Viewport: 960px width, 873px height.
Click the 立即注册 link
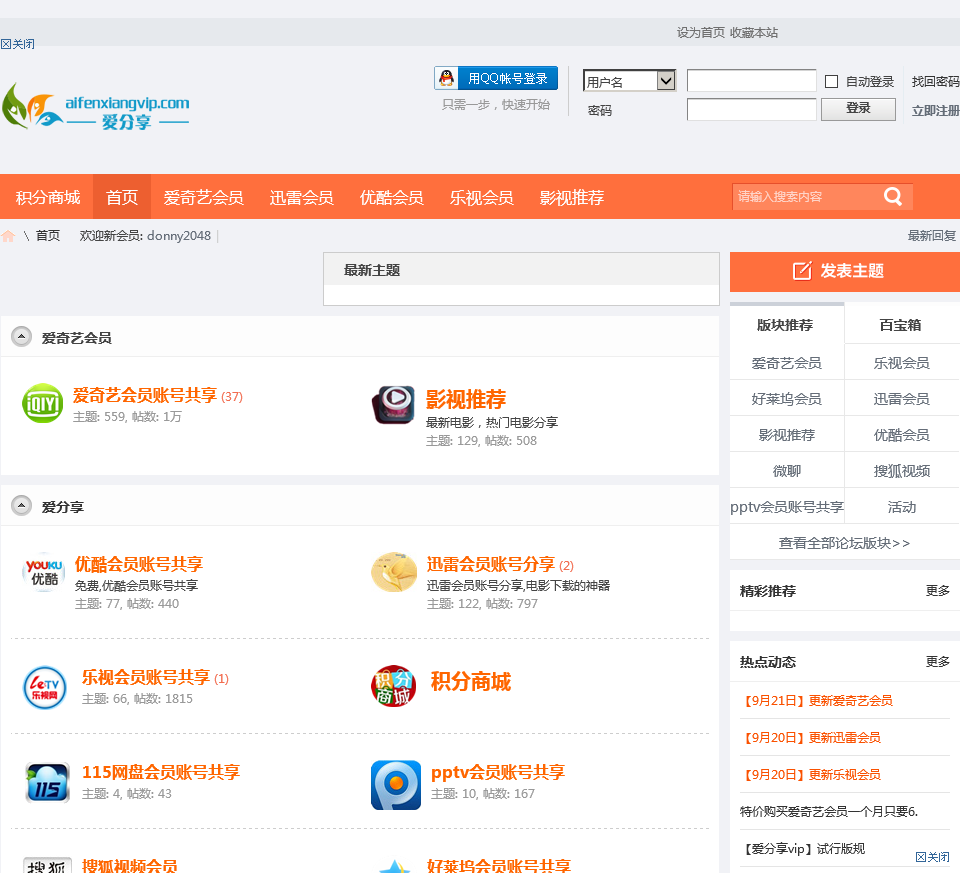pos(935,111)
